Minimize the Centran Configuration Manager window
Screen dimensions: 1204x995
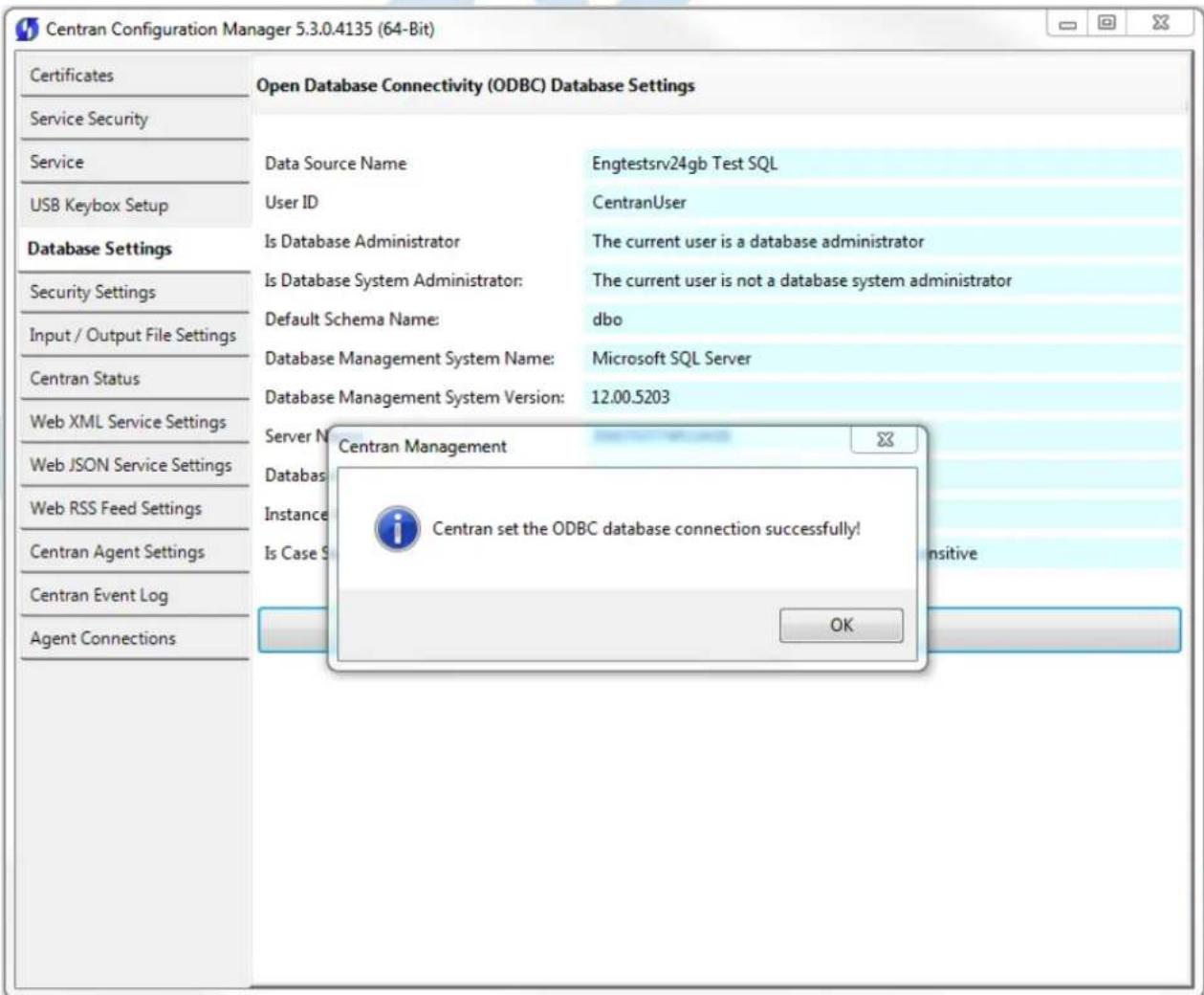pyautogui.click(x=1067, y=24)
